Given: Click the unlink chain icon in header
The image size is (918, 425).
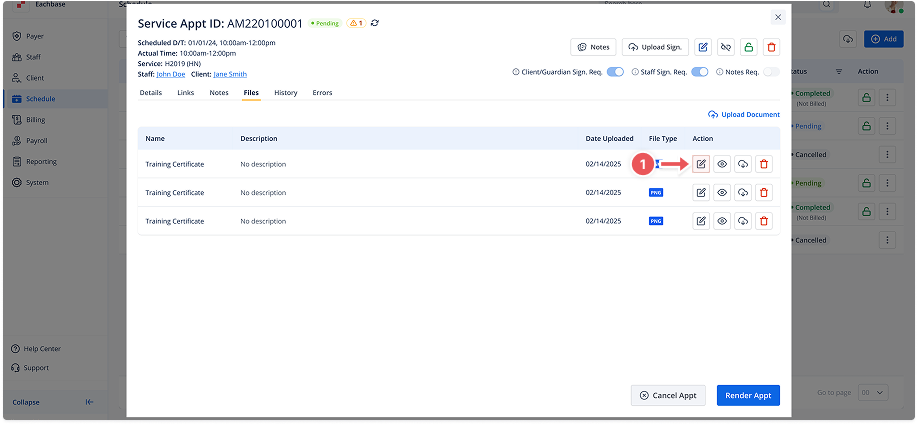Looking at the screenshot, I should coord(726,47).
